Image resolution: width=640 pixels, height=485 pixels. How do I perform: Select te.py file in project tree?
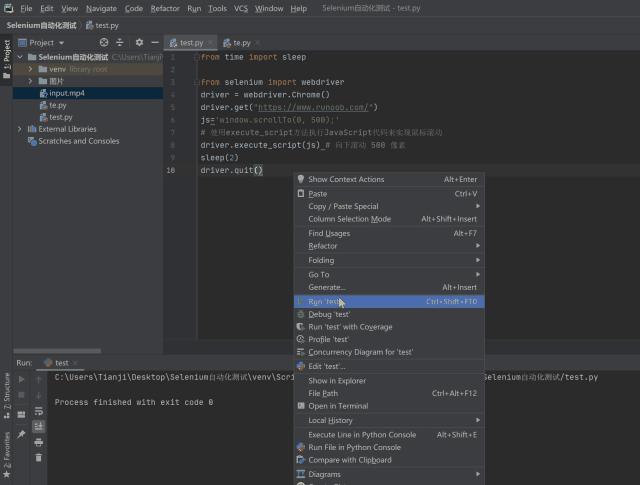(x=57, y=105)
